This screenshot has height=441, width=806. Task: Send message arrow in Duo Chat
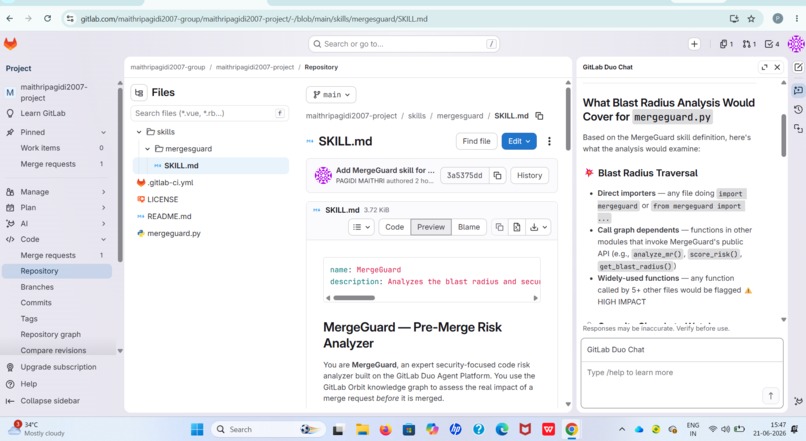771,395
